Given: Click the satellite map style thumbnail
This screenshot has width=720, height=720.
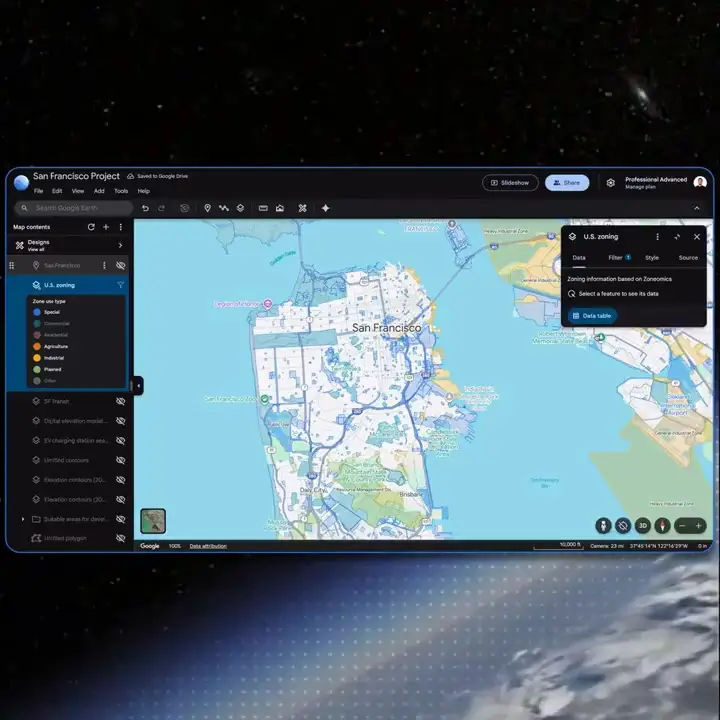Looking at the screenshot, I should click(x=153, y=521).
